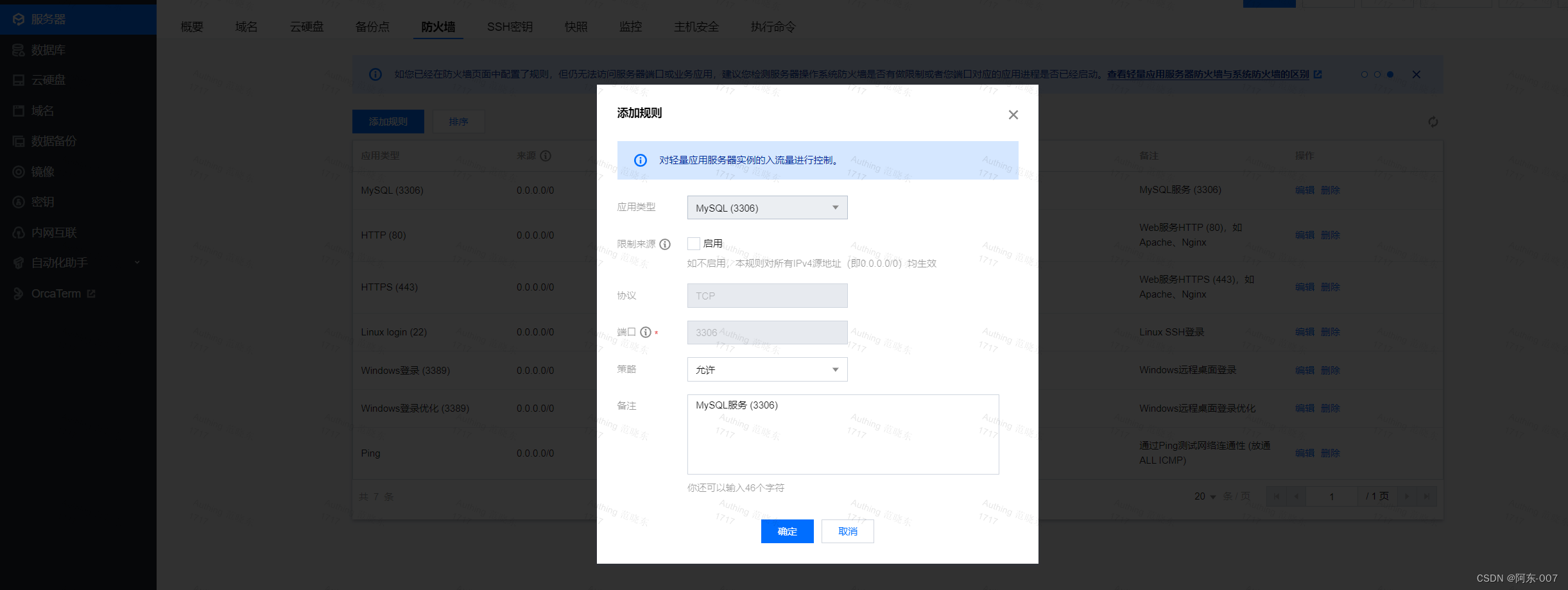
Task: Switch to the 云硬盘 tab
Action: pos(307,27)
